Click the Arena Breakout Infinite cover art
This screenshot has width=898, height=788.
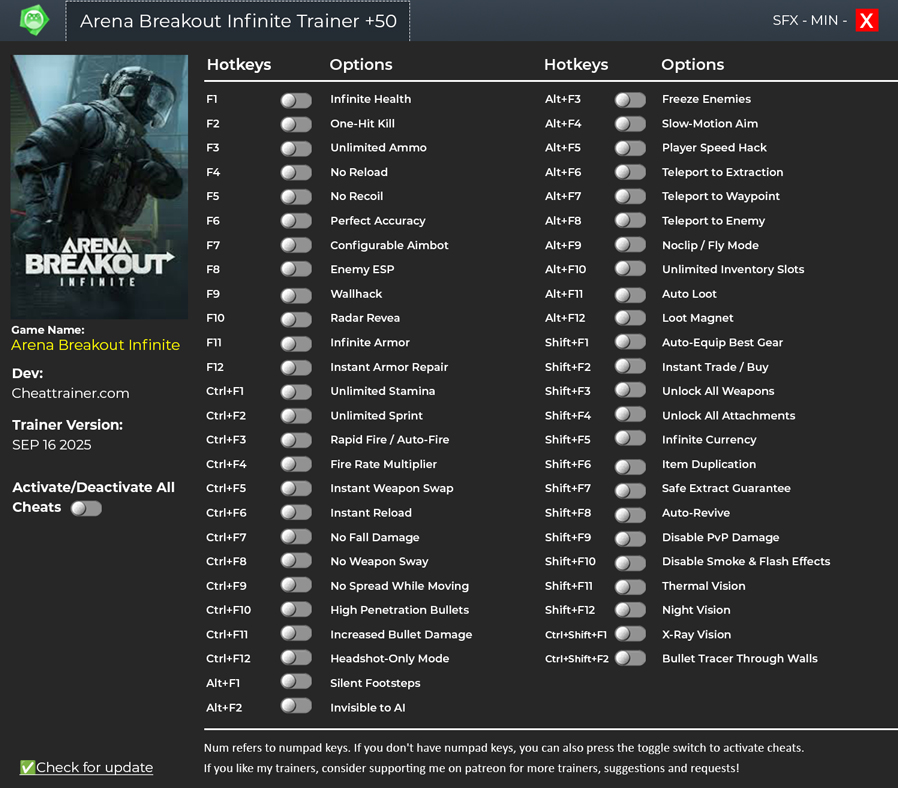(100, 187)
